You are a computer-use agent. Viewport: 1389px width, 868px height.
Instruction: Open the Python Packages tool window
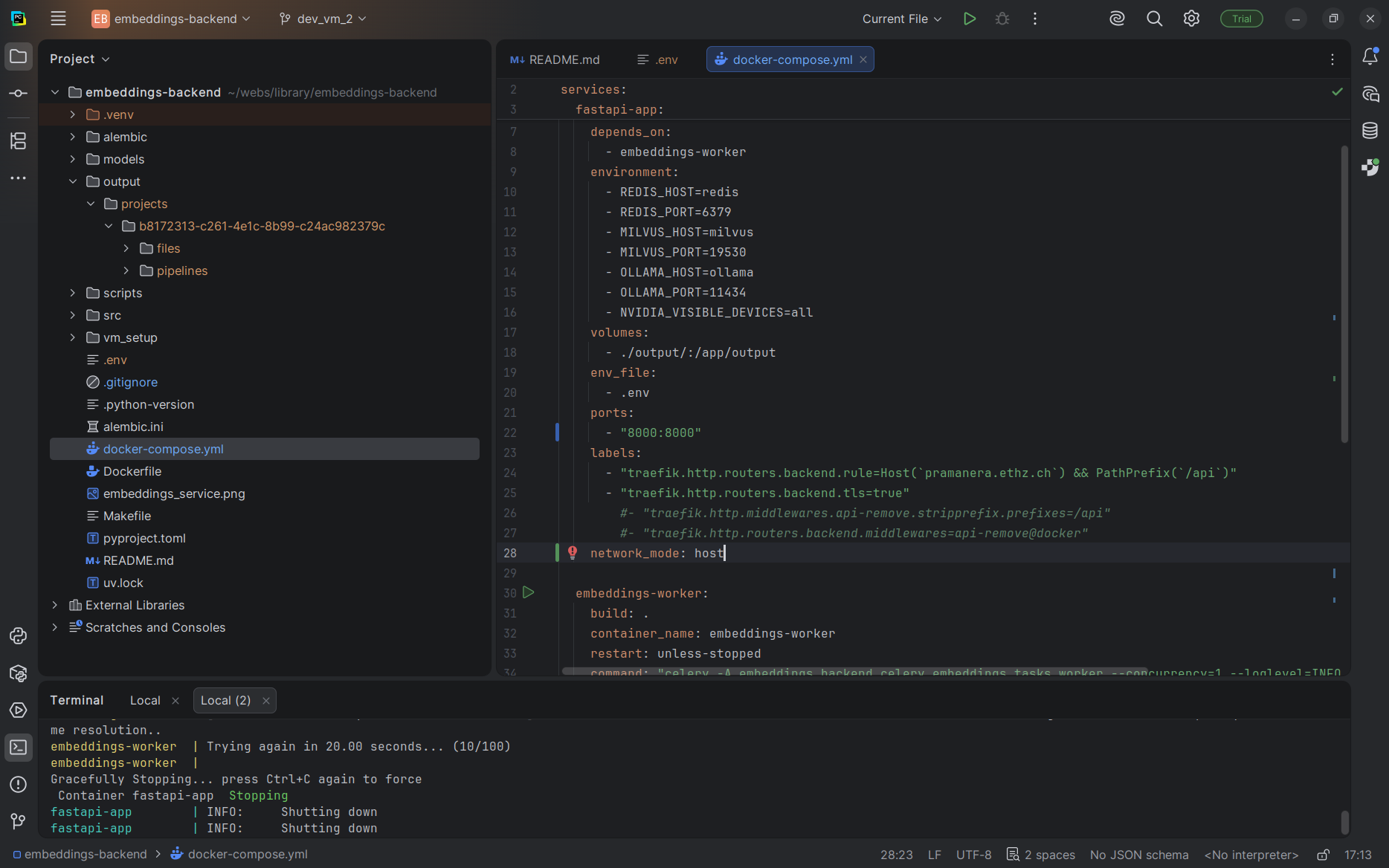(x=19, y=673)
